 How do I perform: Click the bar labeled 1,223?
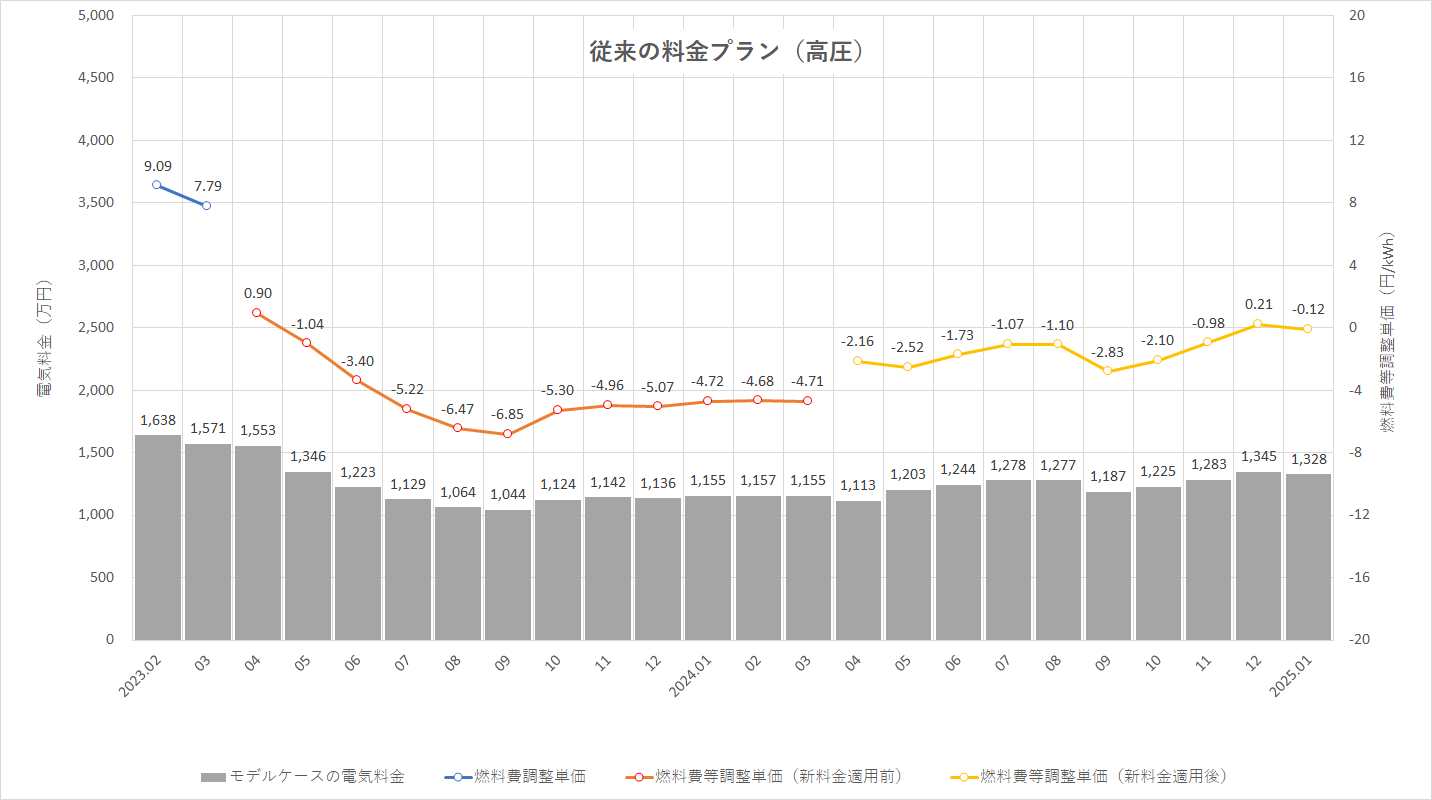[x=358, y=563]
